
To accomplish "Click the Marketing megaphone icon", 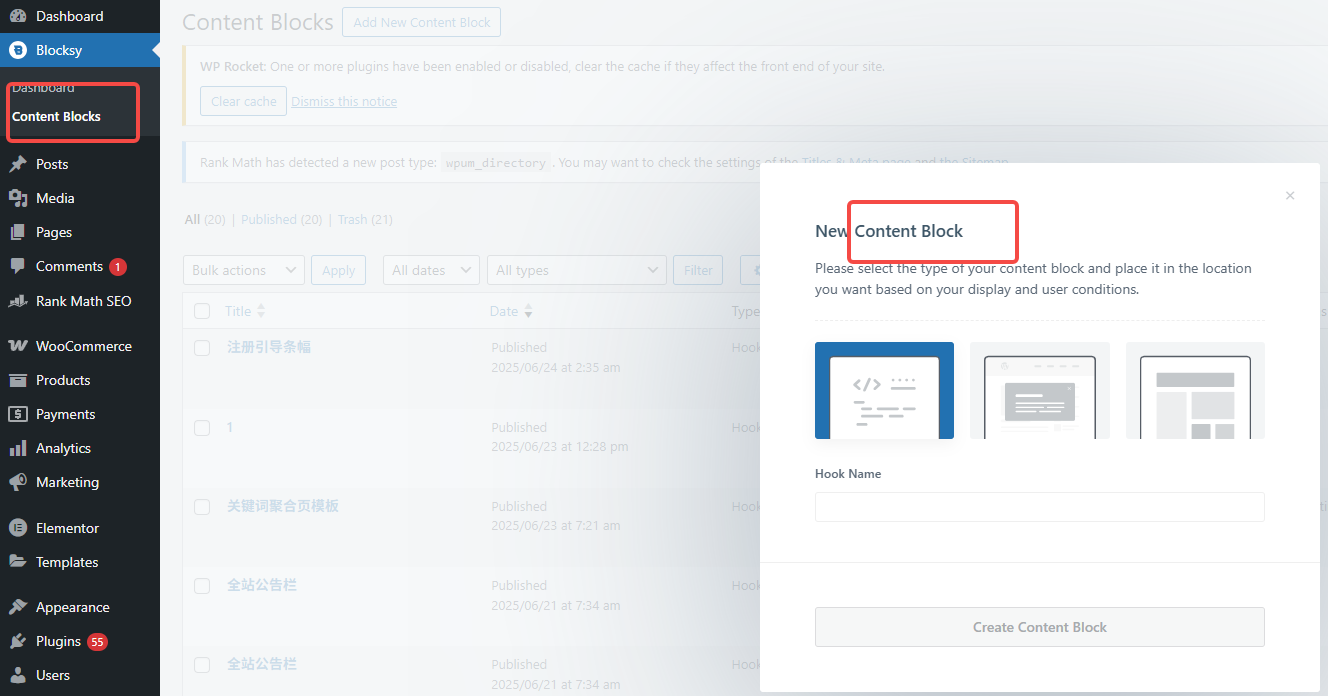I will (18, 482).
